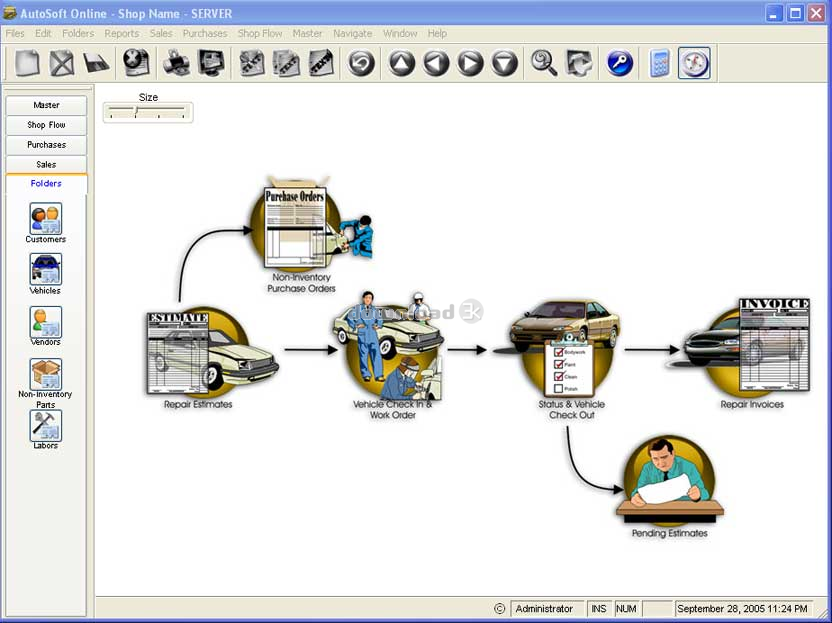Click the Right arrow navigation button
The width and height of the screenshot is (832, 623).
point(471,63)
